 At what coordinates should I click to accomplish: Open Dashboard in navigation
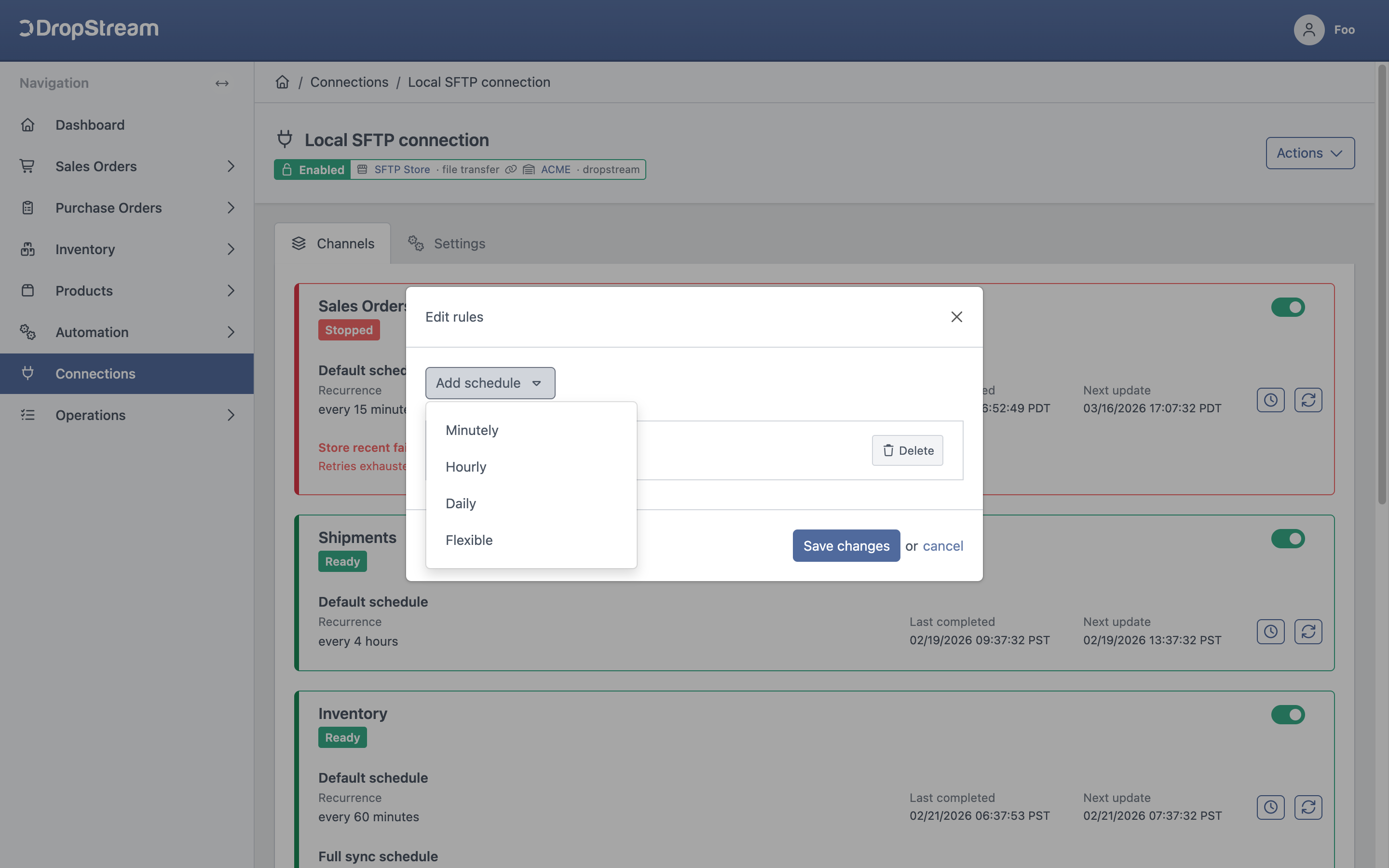[x=127, y=124]
